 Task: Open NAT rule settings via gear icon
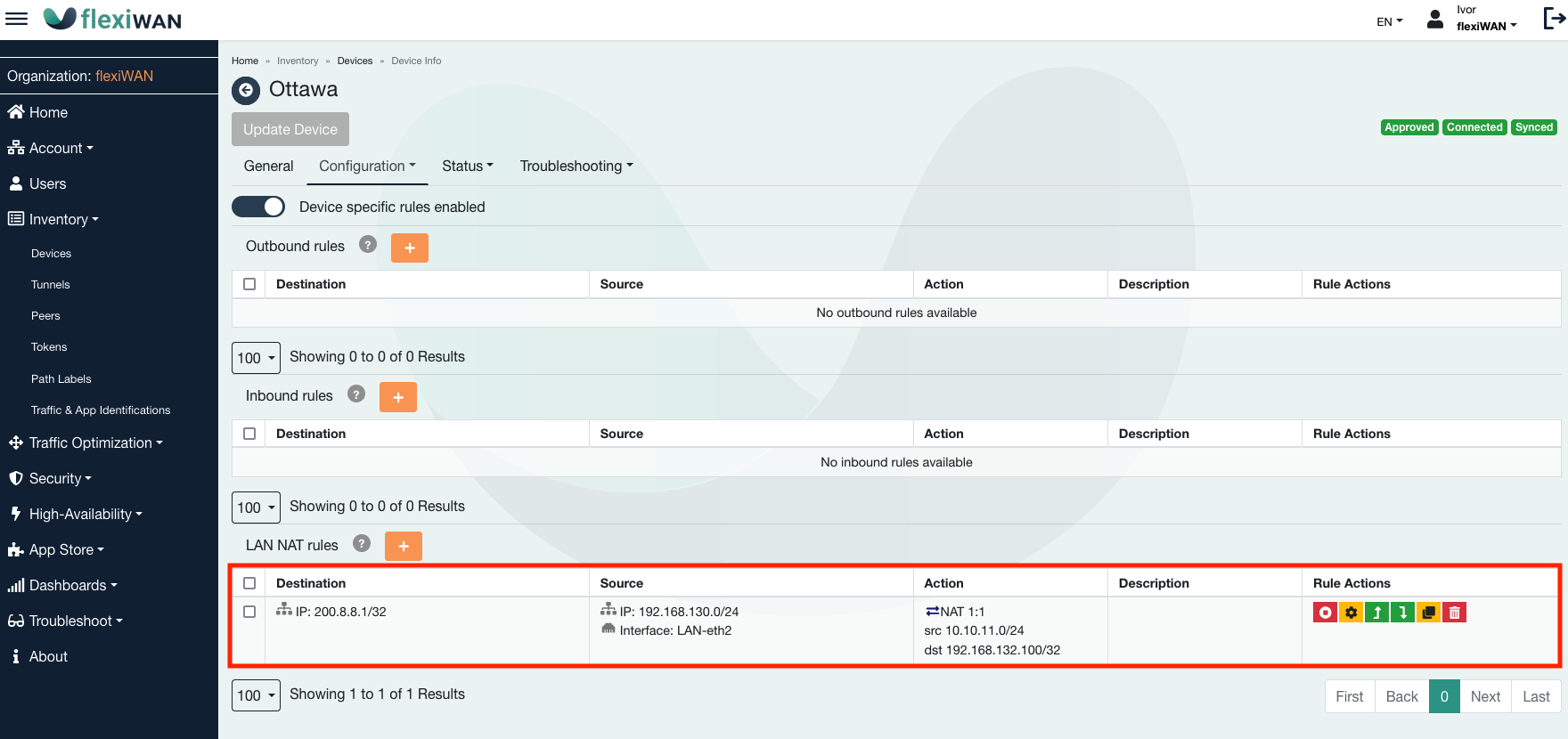click(x=1351, y=613)
